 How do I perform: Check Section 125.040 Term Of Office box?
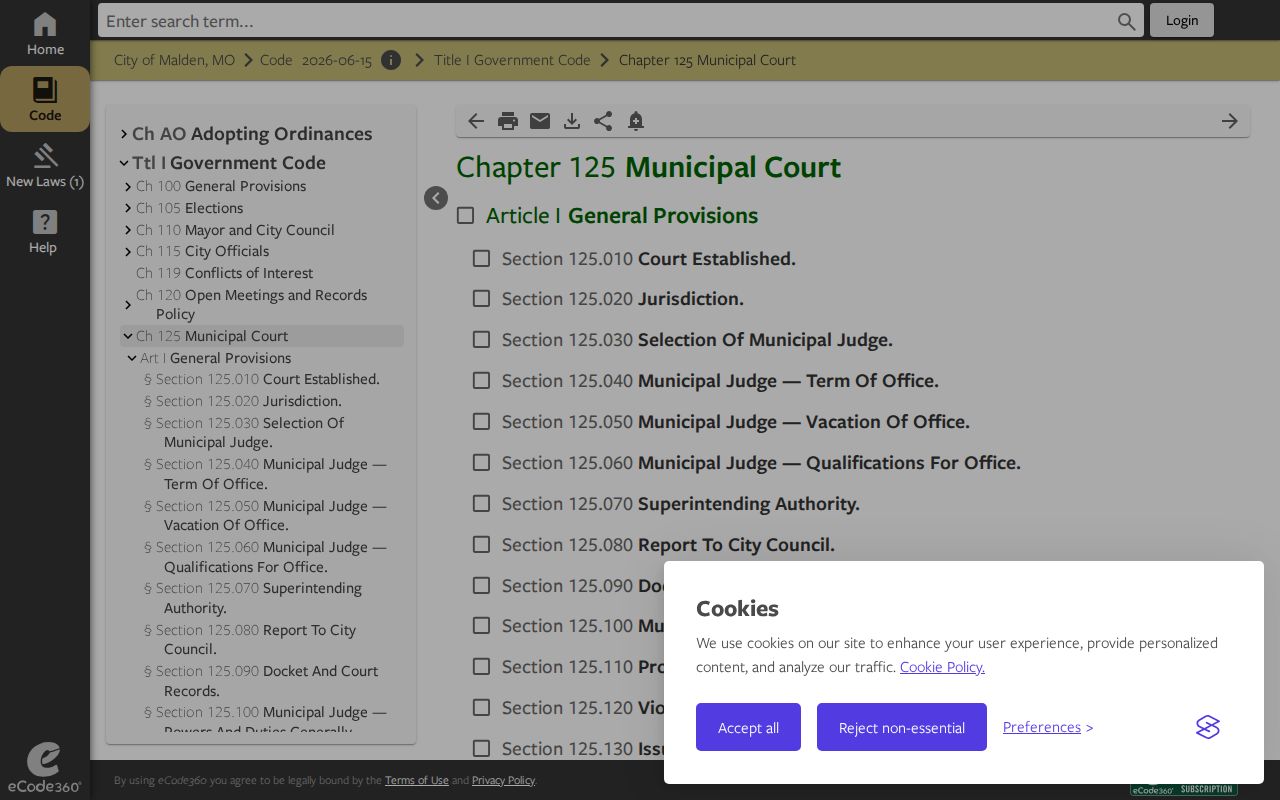(481, 381)
